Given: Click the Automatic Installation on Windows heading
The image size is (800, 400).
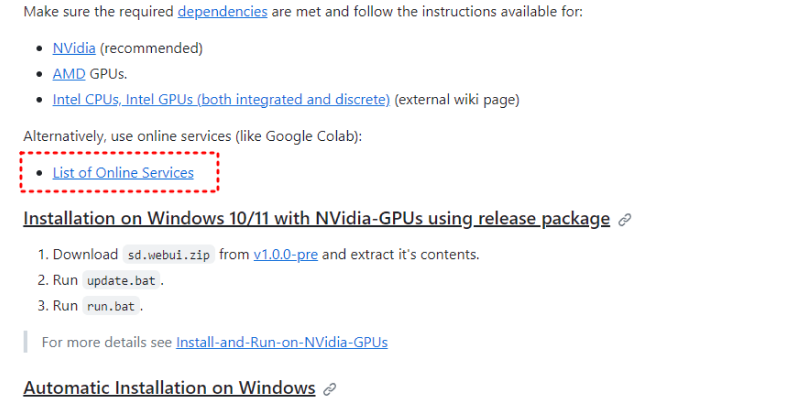Looking at the screenshot, I should pos(169,388).
